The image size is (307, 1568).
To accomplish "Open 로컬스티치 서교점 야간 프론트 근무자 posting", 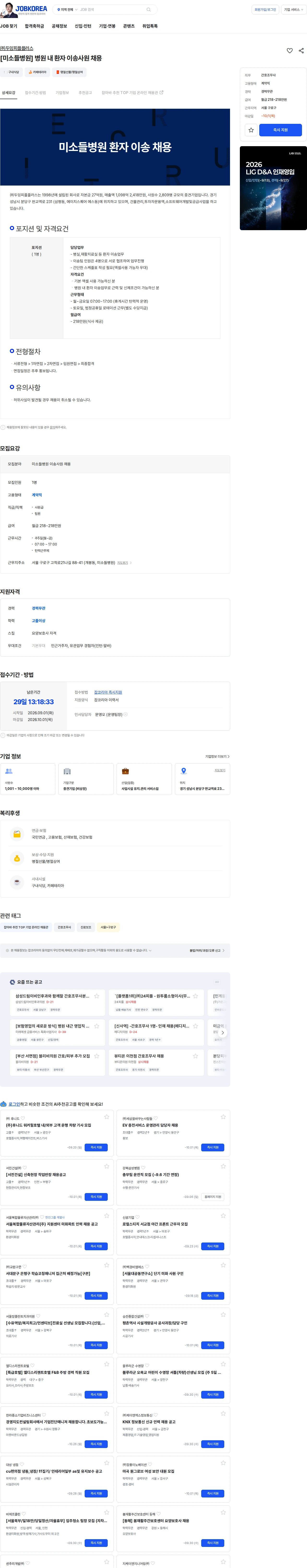I will click(155, 1224).
